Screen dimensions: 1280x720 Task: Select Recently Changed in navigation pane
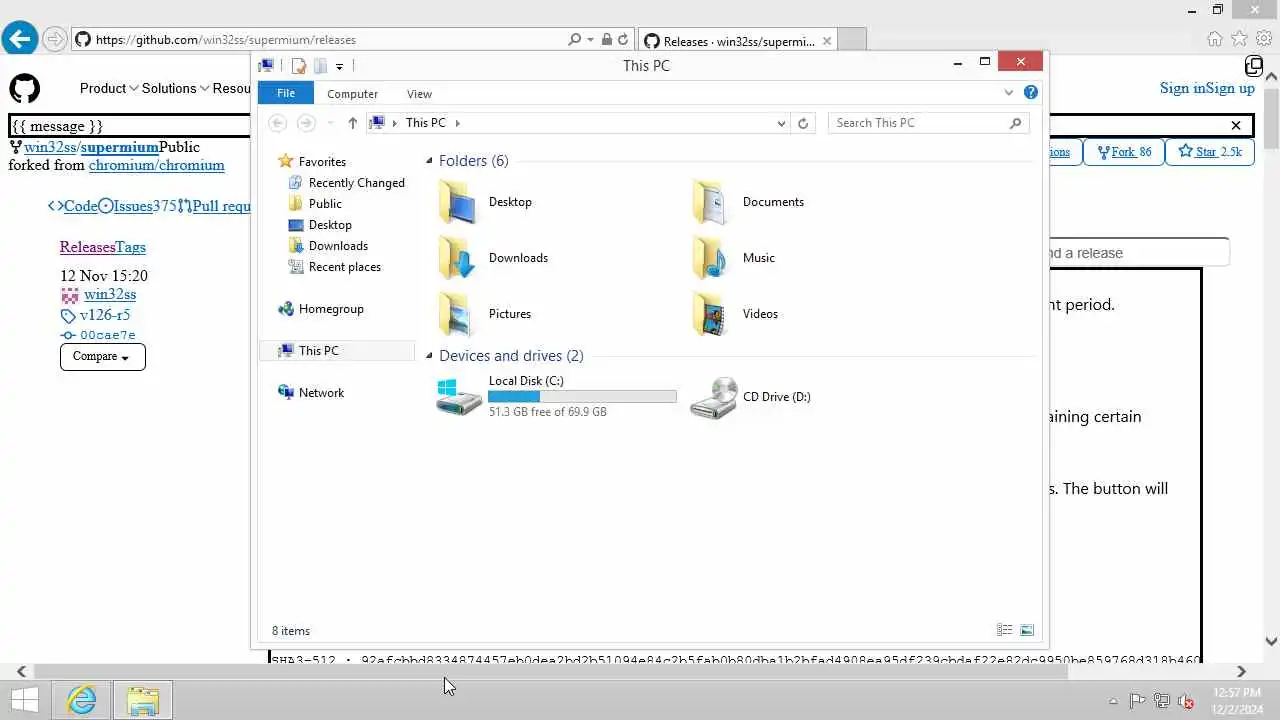[346, 183]
